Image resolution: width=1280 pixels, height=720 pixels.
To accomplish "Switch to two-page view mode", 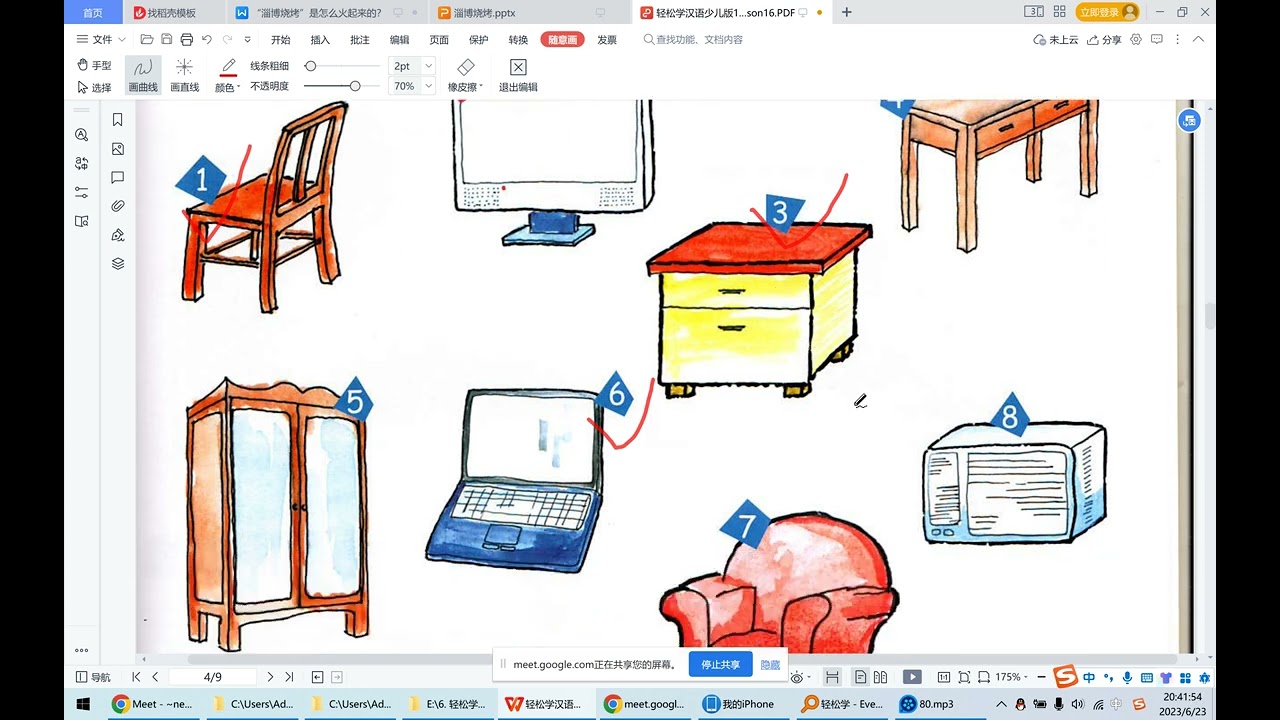I will (880, 677).
